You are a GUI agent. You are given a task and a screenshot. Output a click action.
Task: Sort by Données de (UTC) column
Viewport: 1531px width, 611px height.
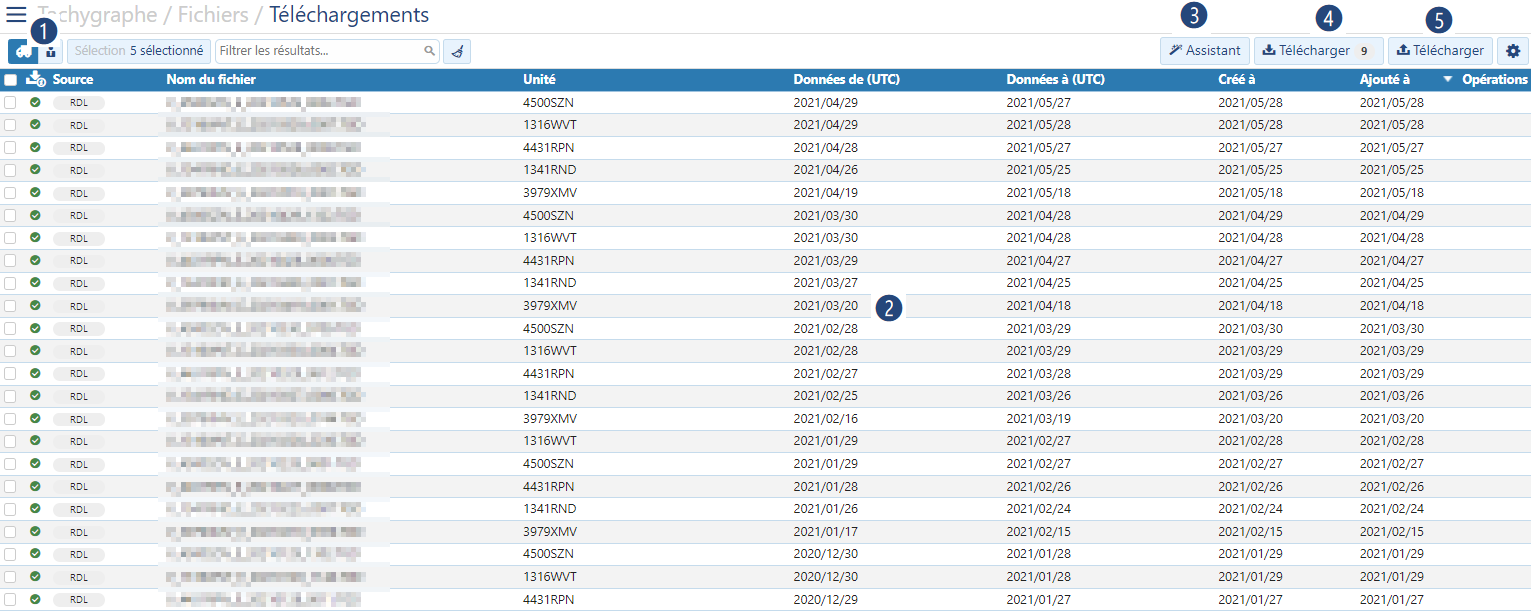(x=847, y=79)
